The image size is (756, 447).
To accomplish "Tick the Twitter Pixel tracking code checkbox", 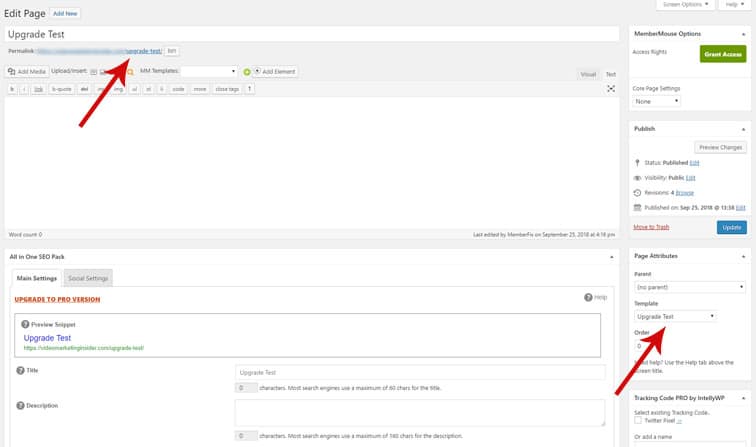I will coord(638,420).
